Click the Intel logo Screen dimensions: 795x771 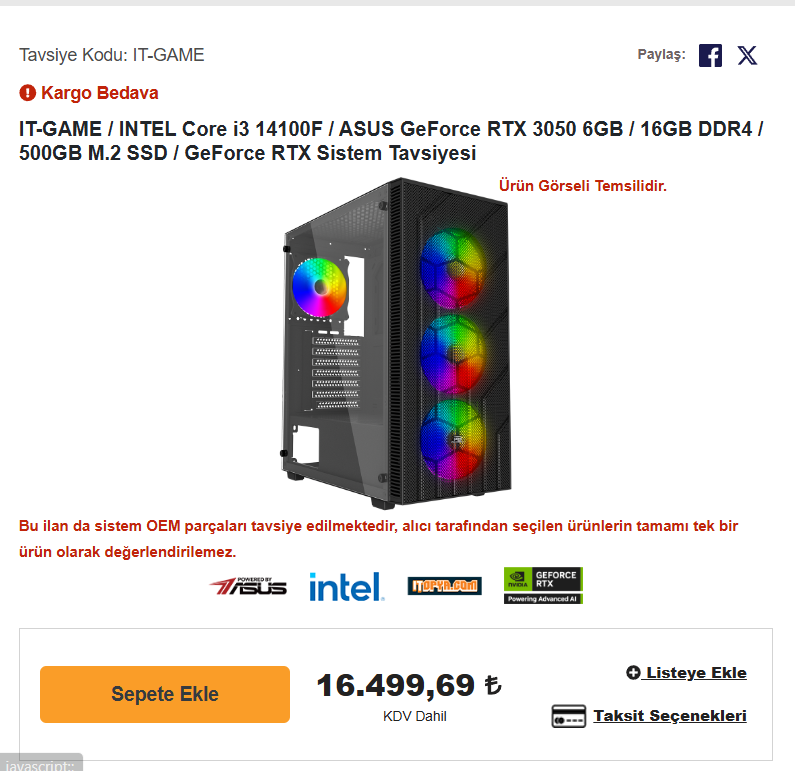346,586
